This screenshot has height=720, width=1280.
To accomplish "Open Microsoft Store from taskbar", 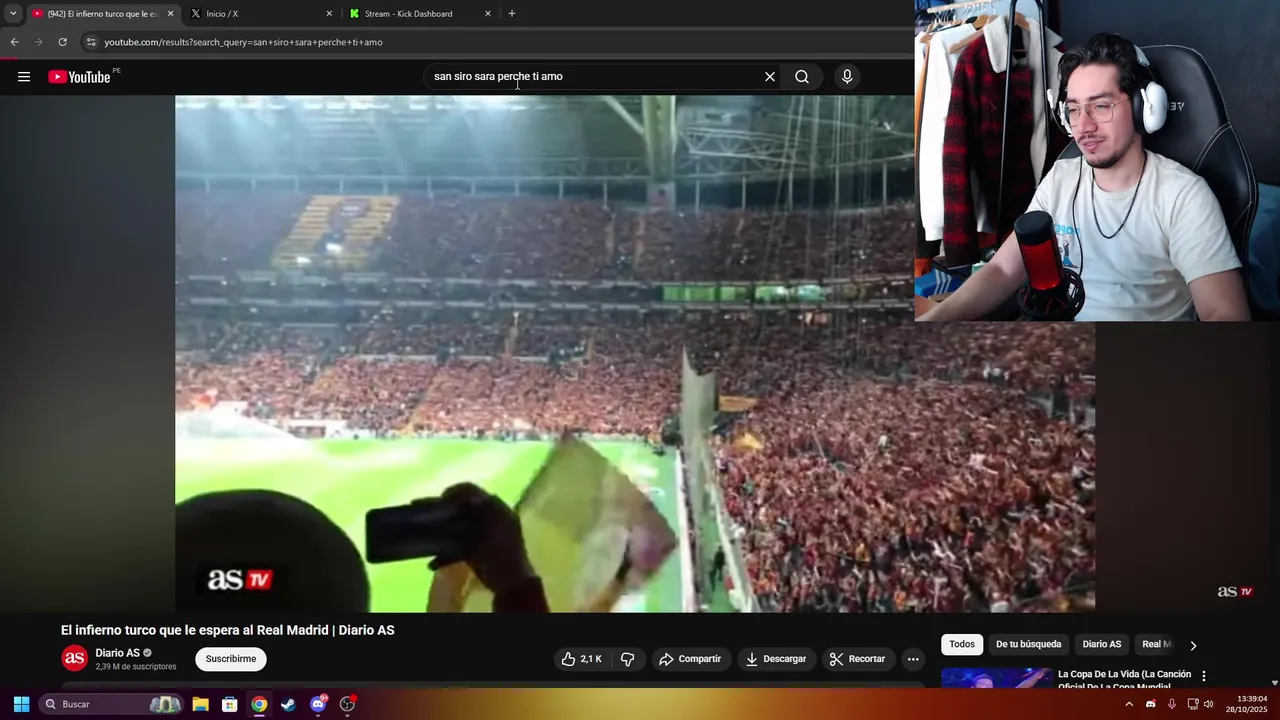I will [230, 704].
